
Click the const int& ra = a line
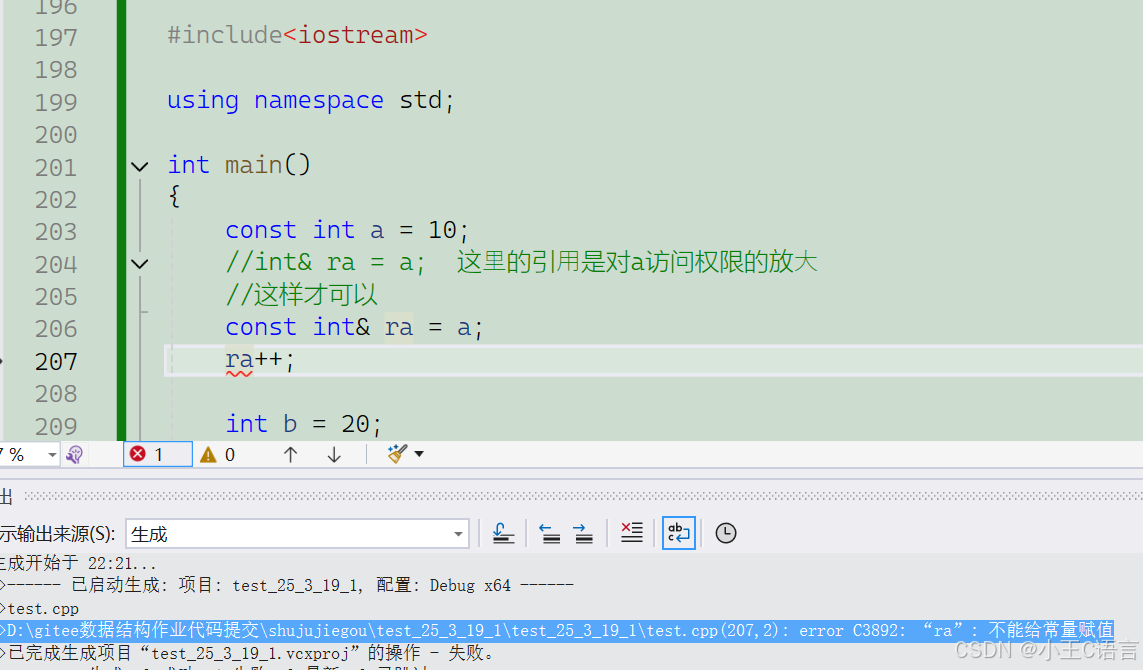[x=354, y=327]
